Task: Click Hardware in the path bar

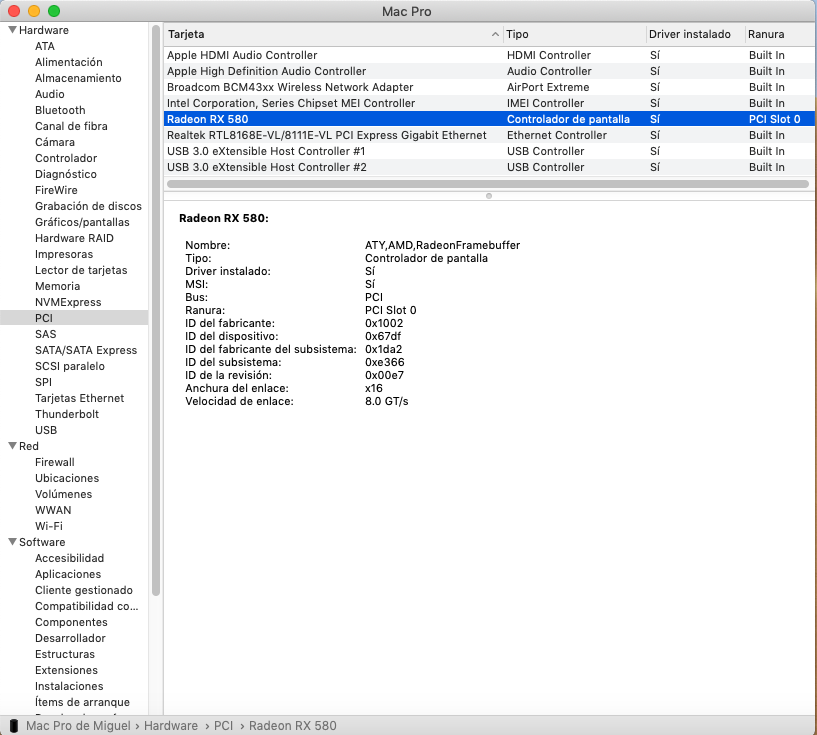Action: [x=171, y=726]
